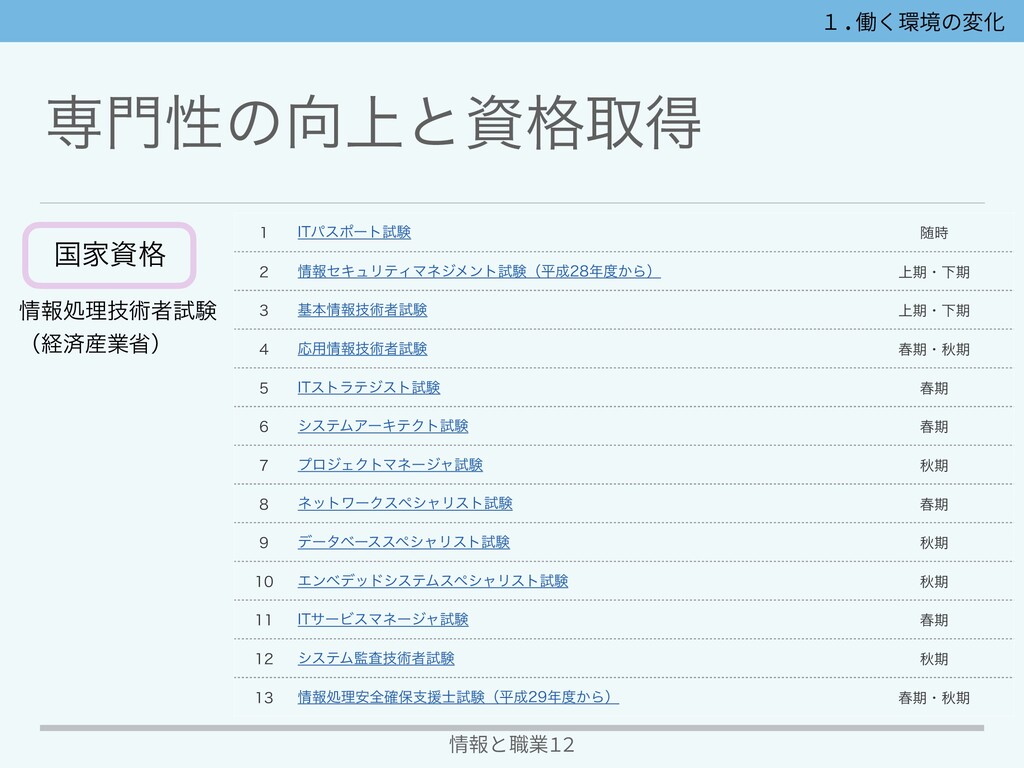Click 春期 in the ITストラテジスト試験 row
This screenshot has height=768, width=1024.
(934, 388)
